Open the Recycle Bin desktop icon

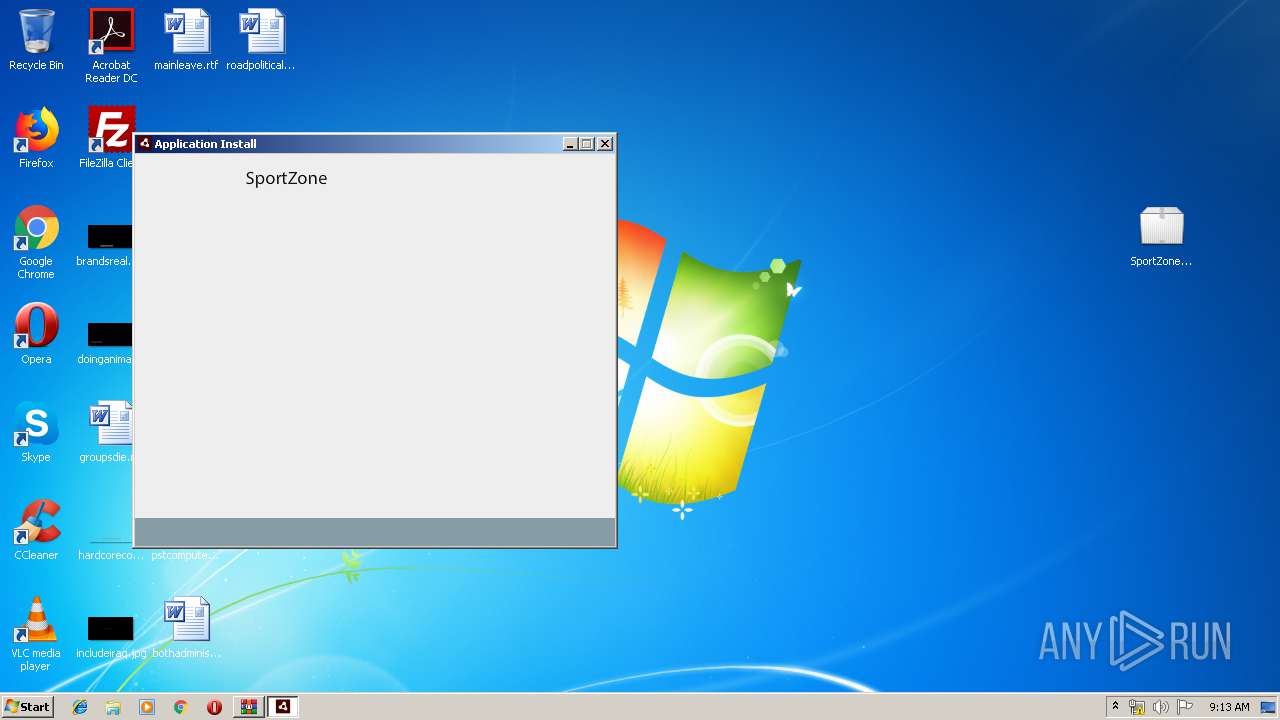click(x=36, y=40)
